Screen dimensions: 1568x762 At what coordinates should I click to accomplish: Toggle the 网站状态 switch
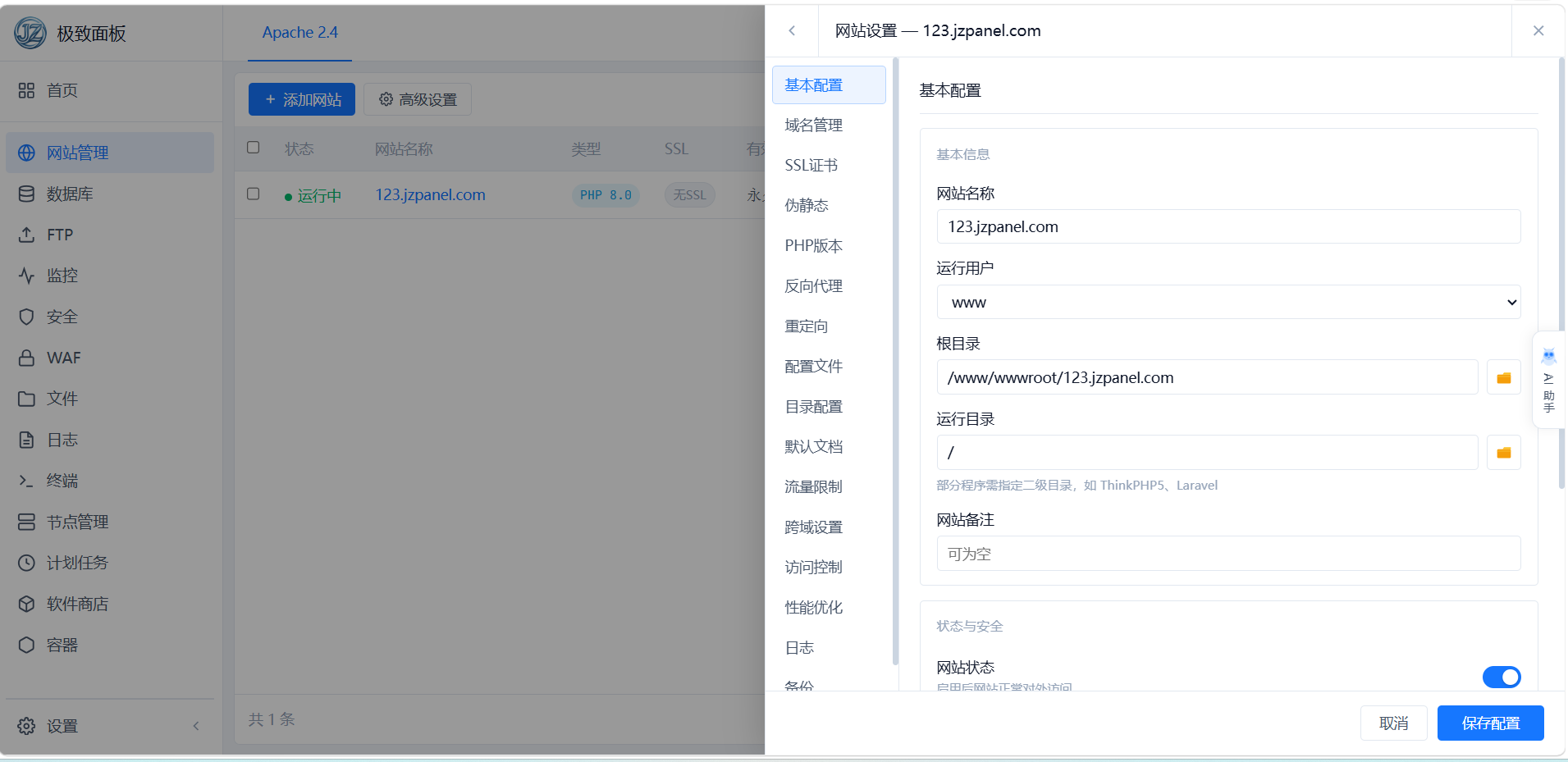1502,677
